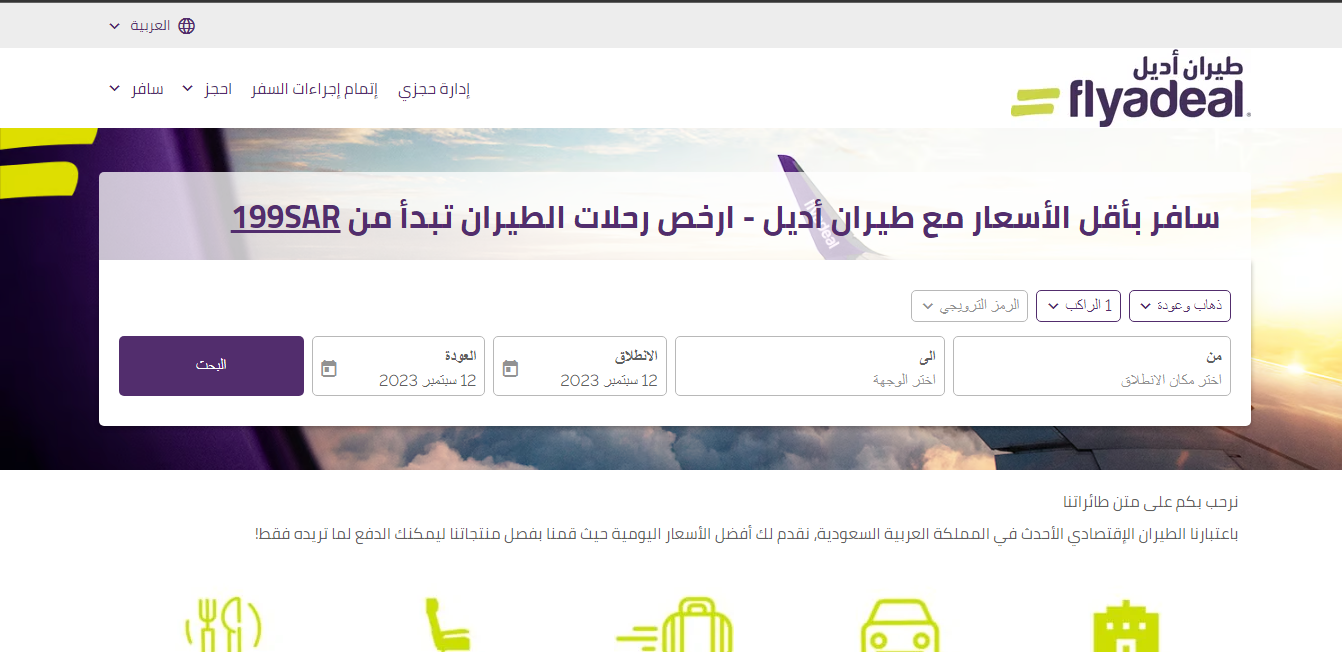Expand the الرمز الترويجي promo code dropdown
This screenshot has height=652, width=1342.
tap(968, 306)
